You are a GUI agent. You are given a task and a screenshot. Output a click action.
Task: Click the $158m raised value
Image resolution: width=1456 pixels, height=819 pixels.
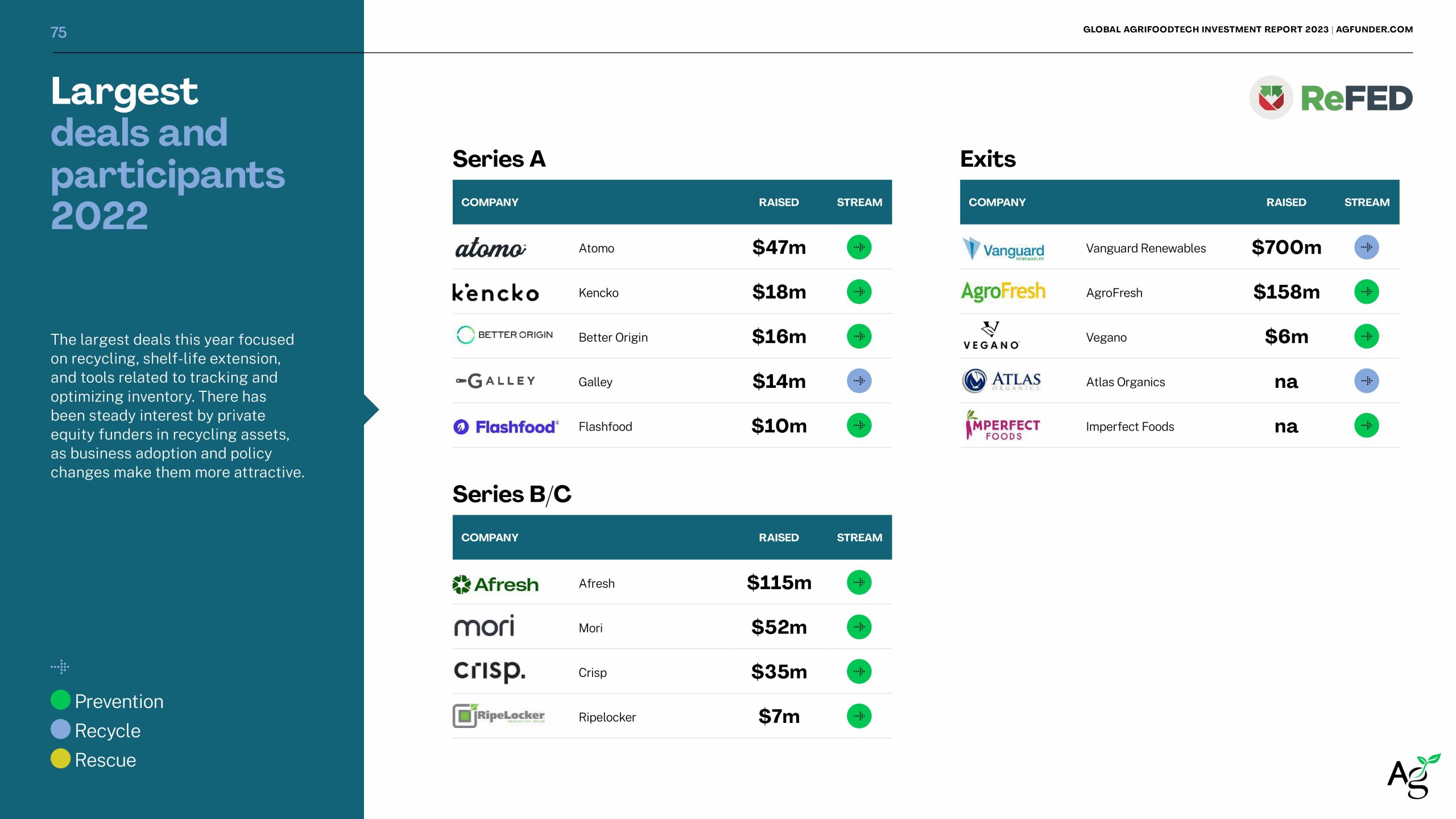(x=1286, y=292)
